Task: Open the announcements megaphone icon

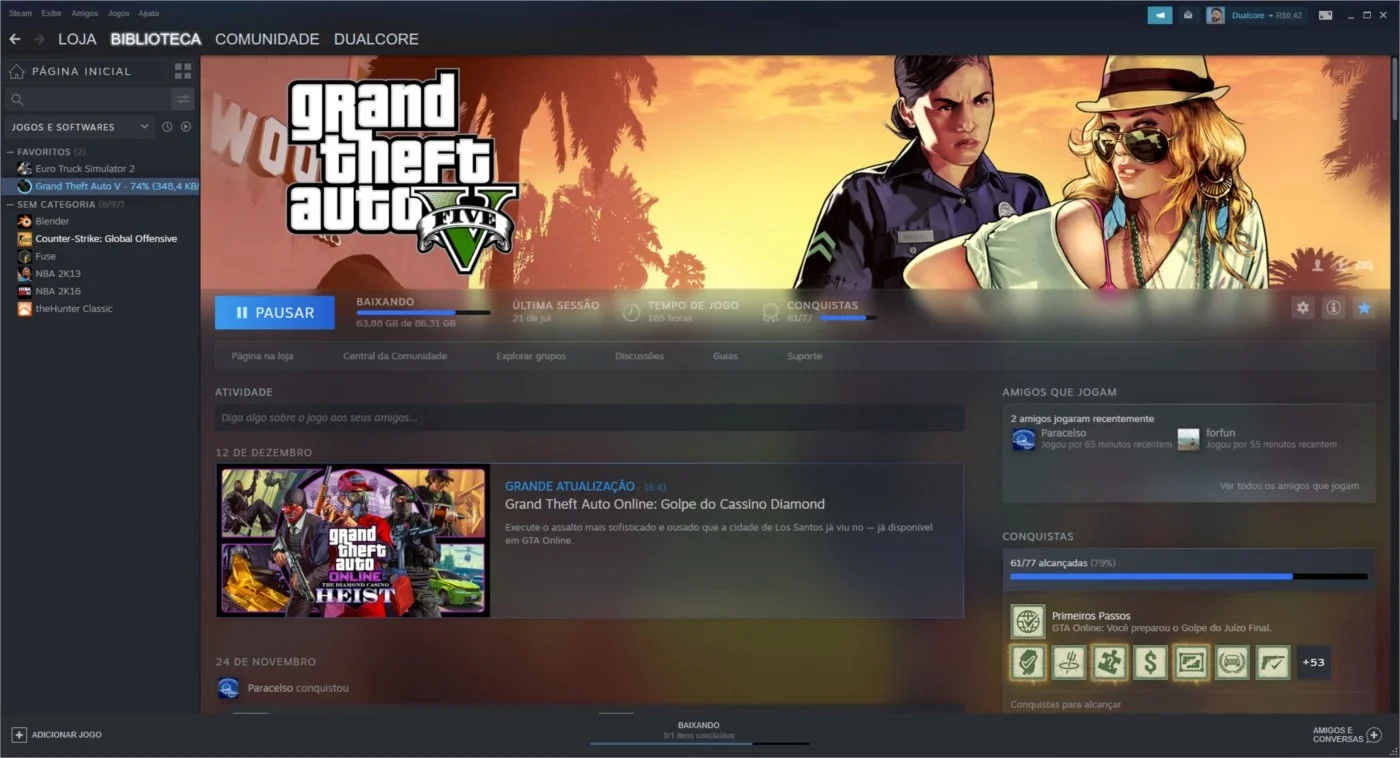Action: [1160, 15]
